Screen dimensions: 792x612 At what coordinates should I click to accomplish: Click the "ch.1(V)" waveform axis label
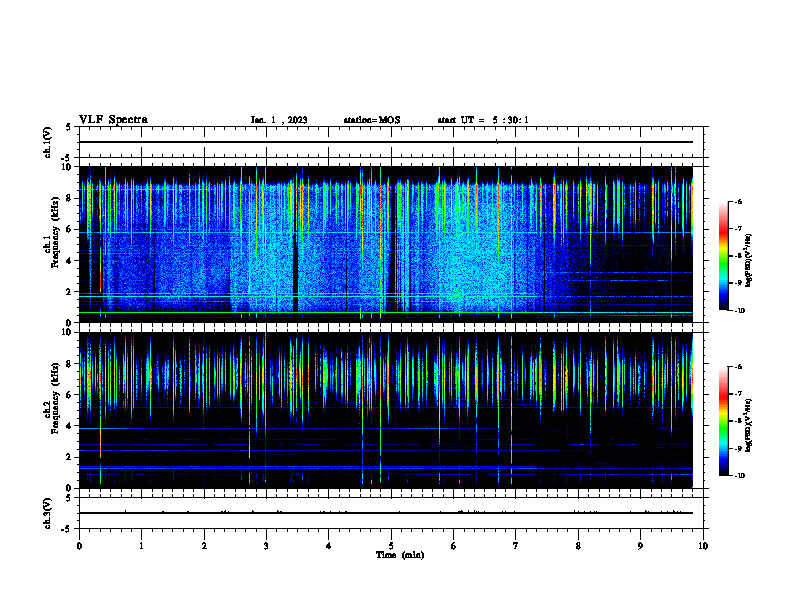[x=47, y=142]
